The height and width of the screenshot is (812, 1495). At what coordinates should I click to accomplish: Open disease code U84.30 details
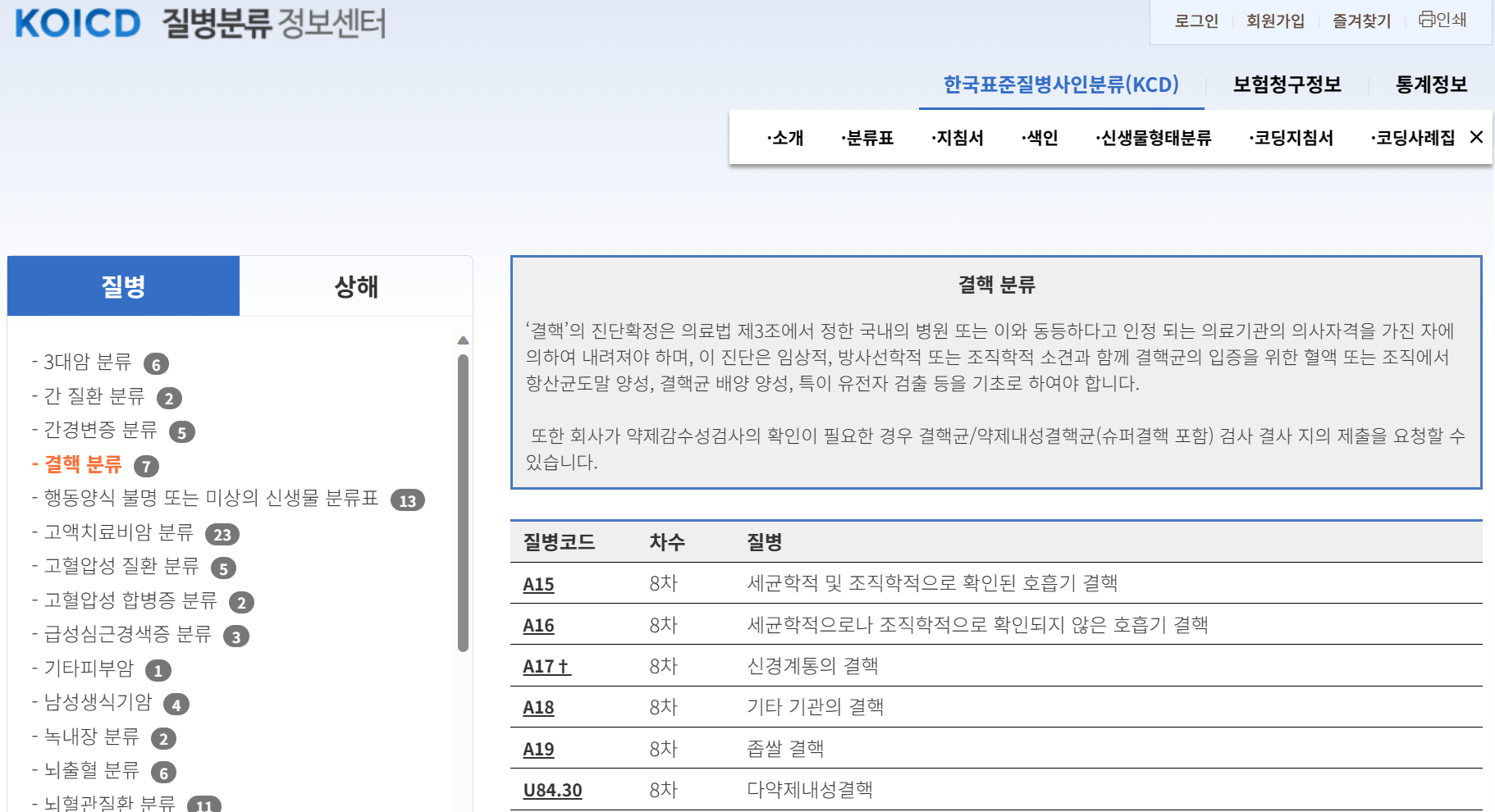coord(551,789)
